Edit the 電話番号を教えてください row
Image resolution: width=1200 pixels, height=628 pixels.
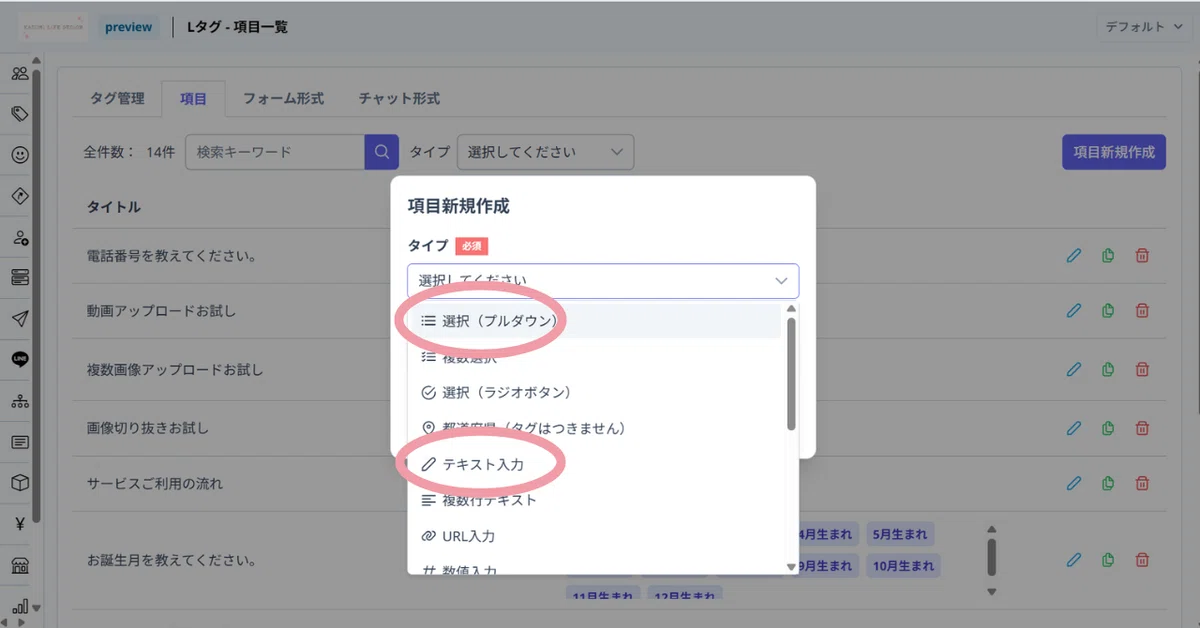(x=1074, y=256)
